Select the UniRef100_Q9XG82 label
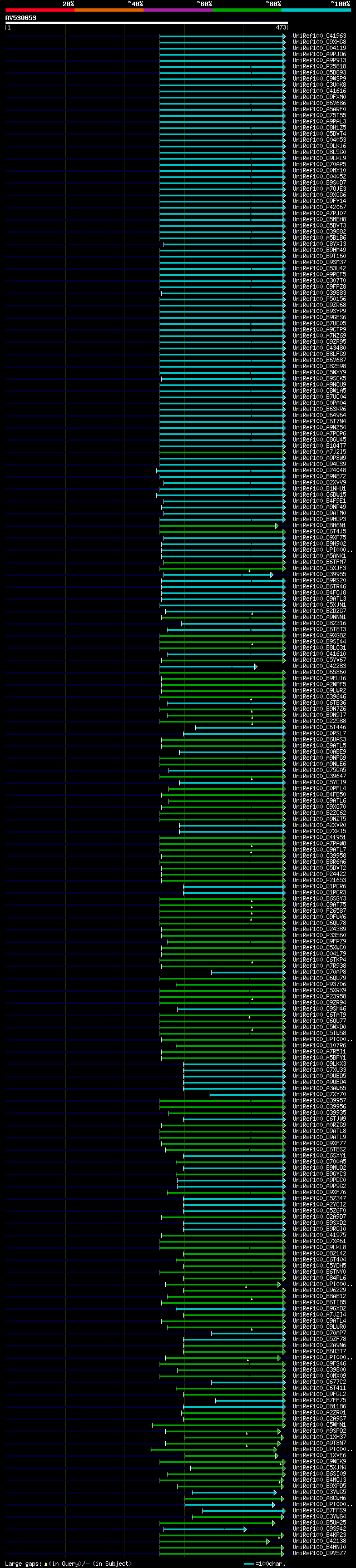This screenshot has width=356, height=1568. 319,635
